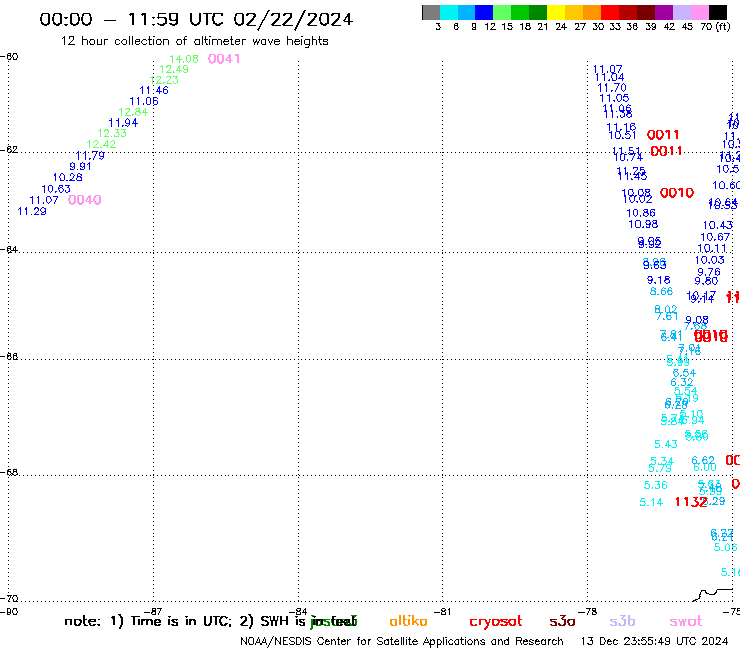Viewport: 740px width, 650px height.
Task: Select the 11.94 wave height value
Action: point(123,123)
